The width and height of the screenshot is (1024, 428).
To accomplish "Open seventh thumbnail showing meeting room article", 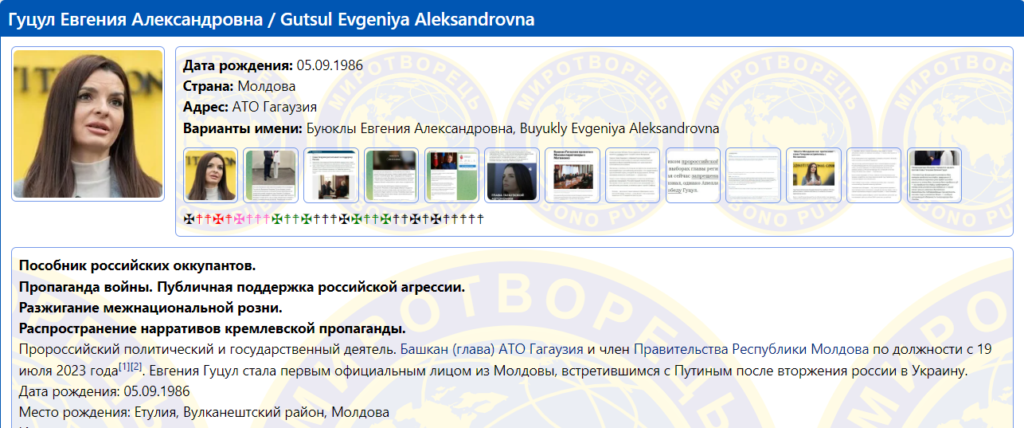I will click(572, 176).
